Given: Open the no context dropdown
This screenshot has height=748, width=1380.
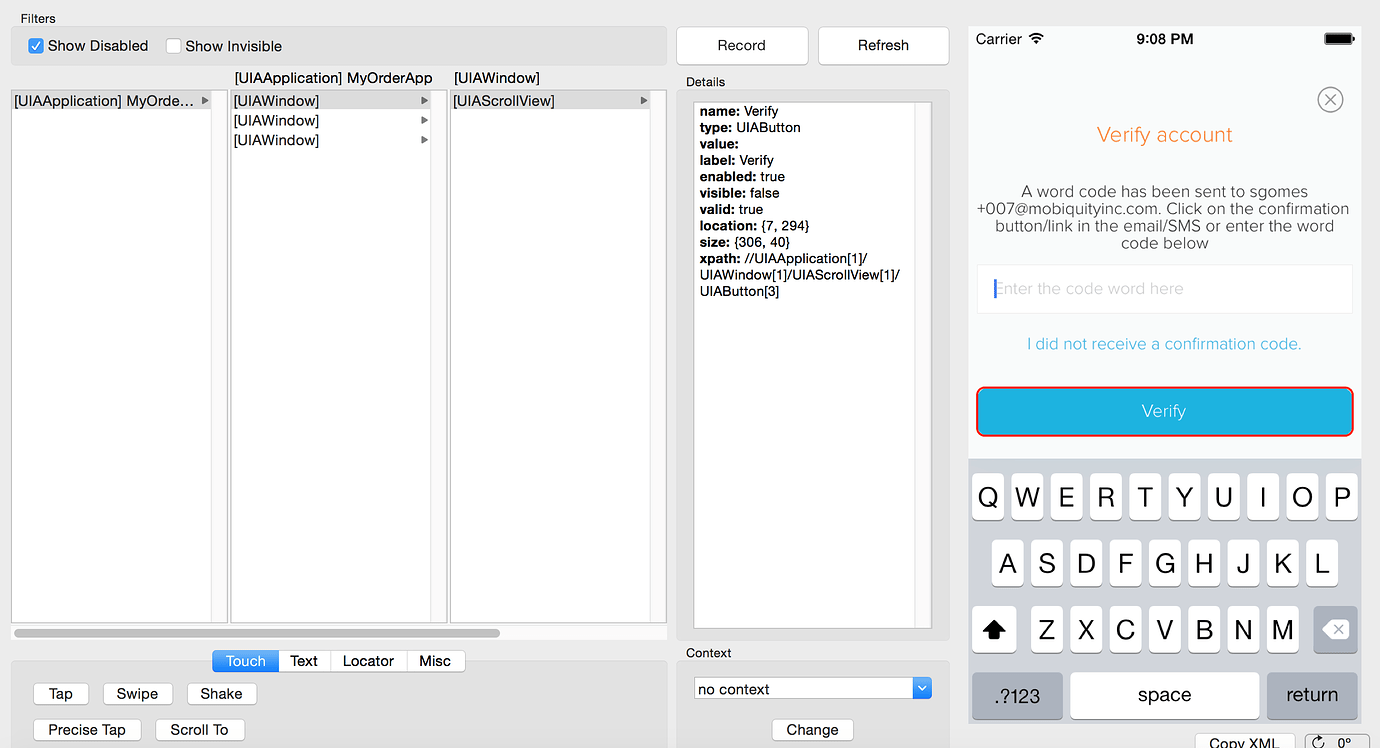Looking at the screenshot, I should 921,688.
